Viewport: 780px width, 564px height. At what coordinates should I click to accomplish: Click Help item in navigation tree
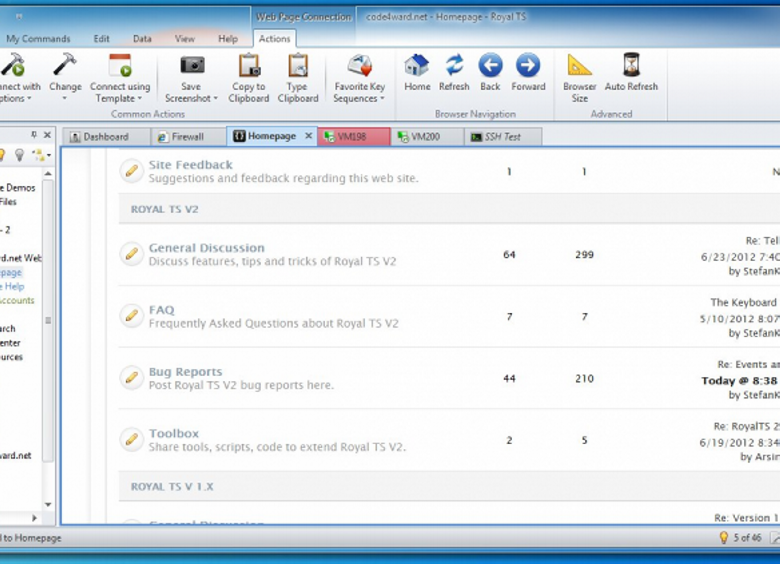(x=12, y=286)
